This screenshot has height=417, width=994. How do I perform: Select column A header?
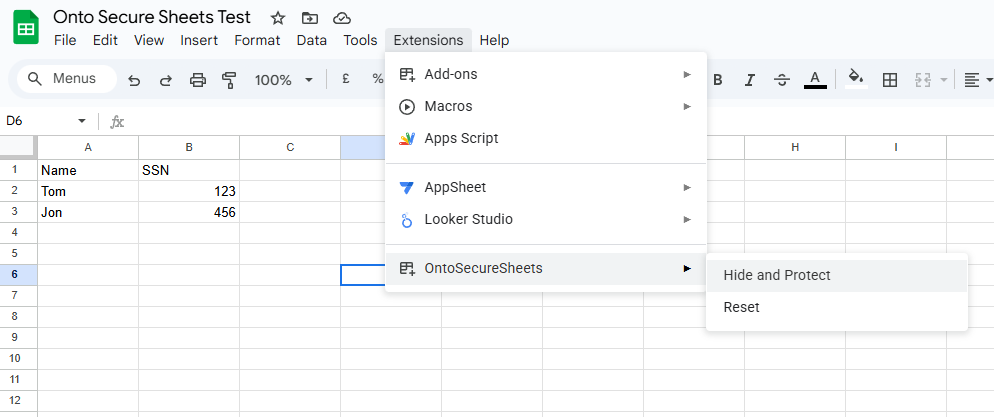88,148
